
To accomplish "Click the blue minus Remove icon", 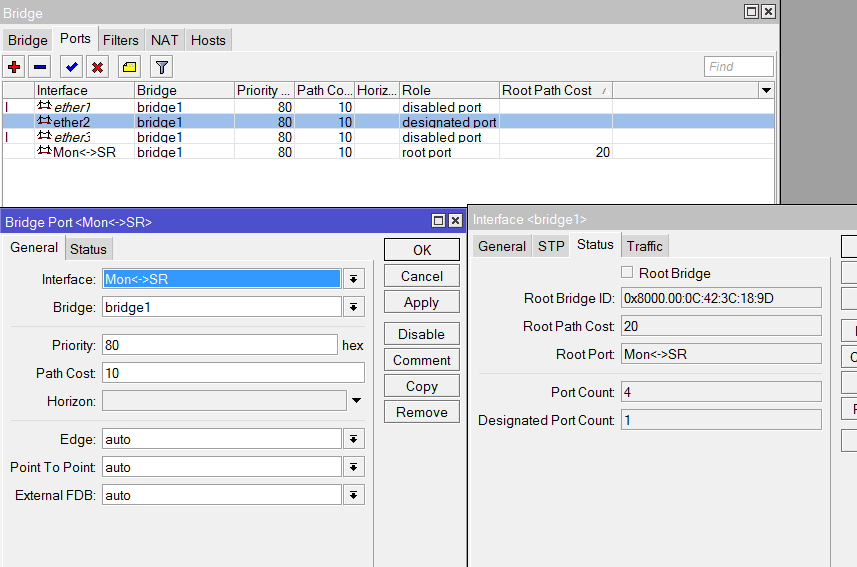I will coord(40,67).
